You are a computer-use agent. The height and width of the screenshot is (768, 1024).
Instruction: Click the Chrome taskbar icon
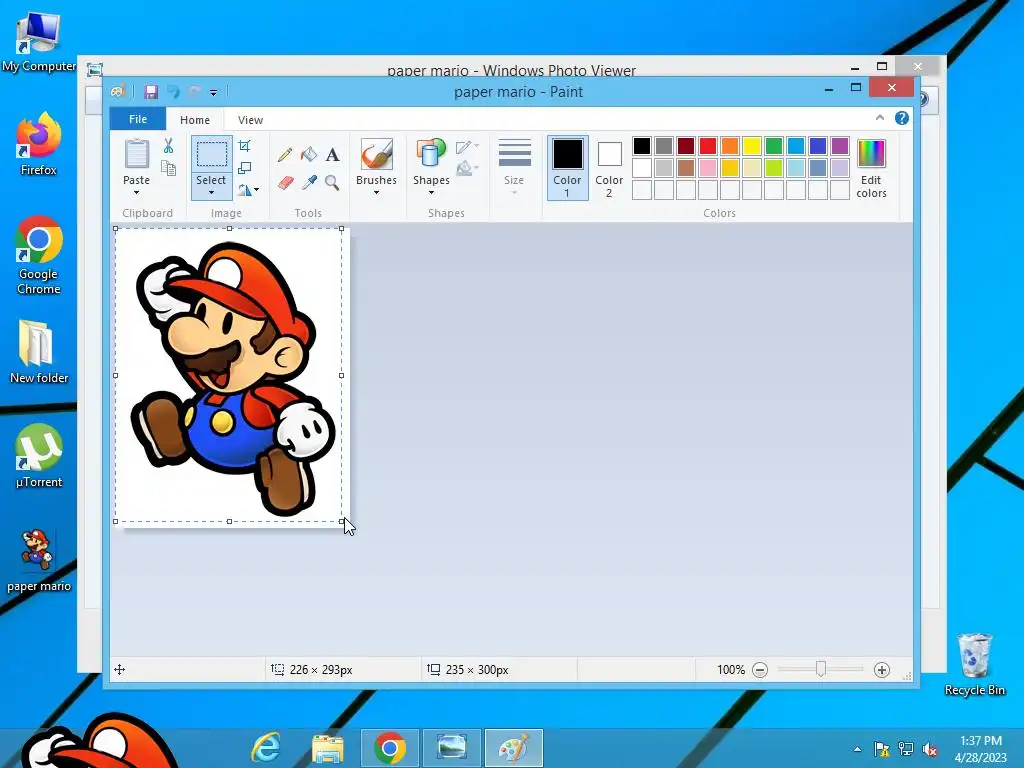[x=390, y=748]
